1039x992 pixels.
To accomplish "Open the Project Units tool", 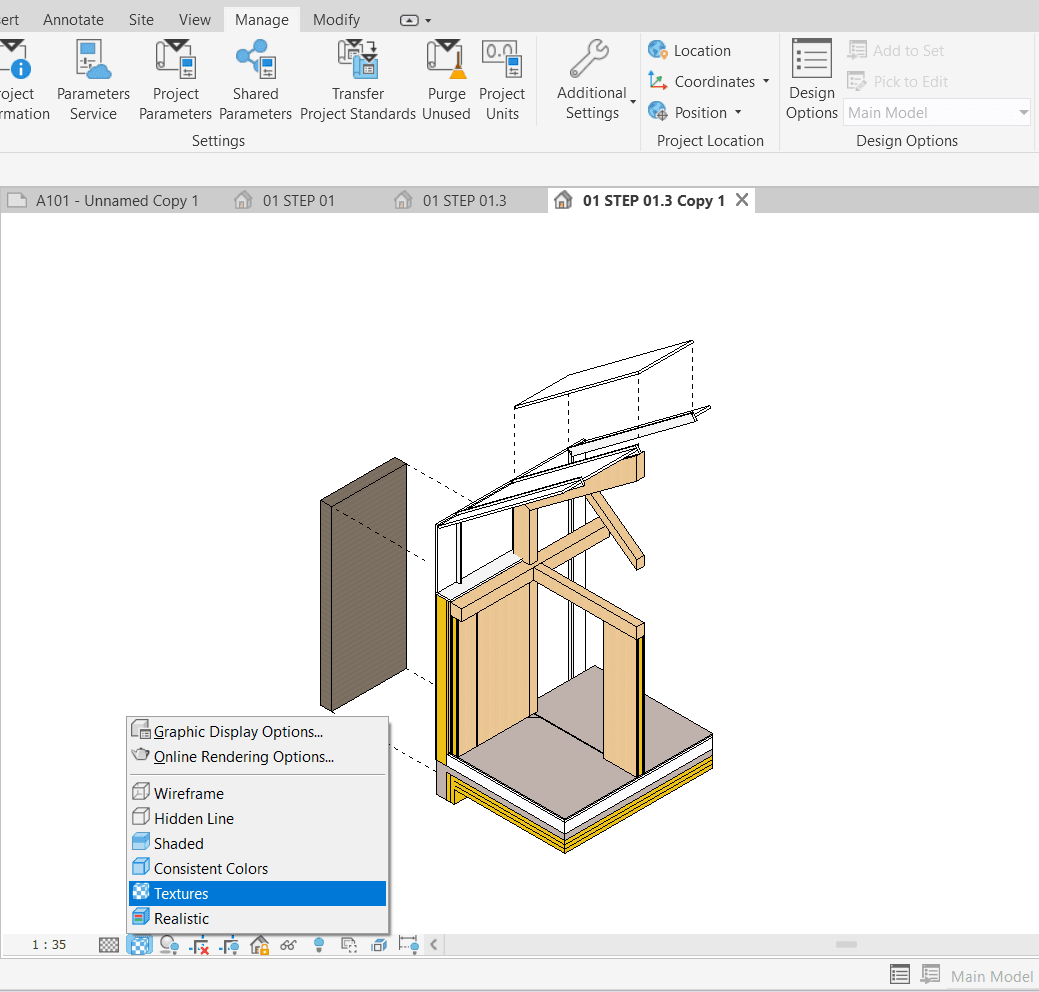I will 502,75.
